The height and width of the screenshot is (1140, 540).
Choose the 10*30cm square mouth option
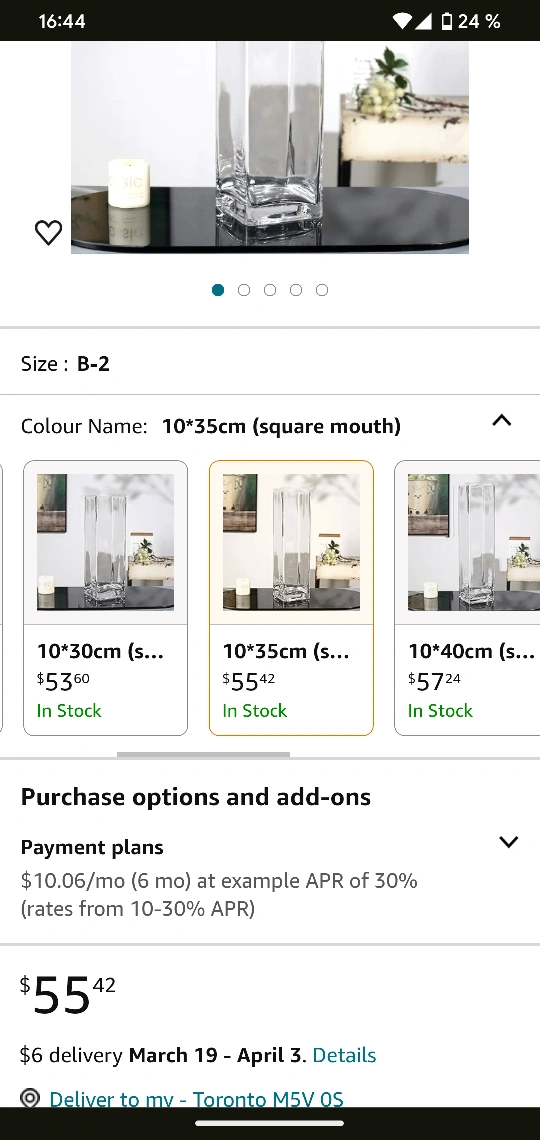[x=105, y=598]
